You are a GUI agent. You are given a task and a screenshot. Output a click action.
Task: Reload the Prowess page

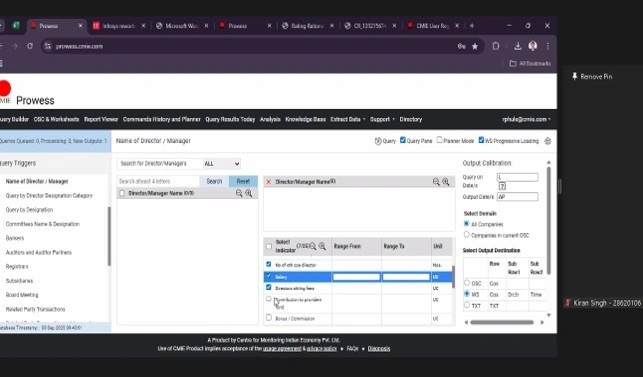[30, 46]
